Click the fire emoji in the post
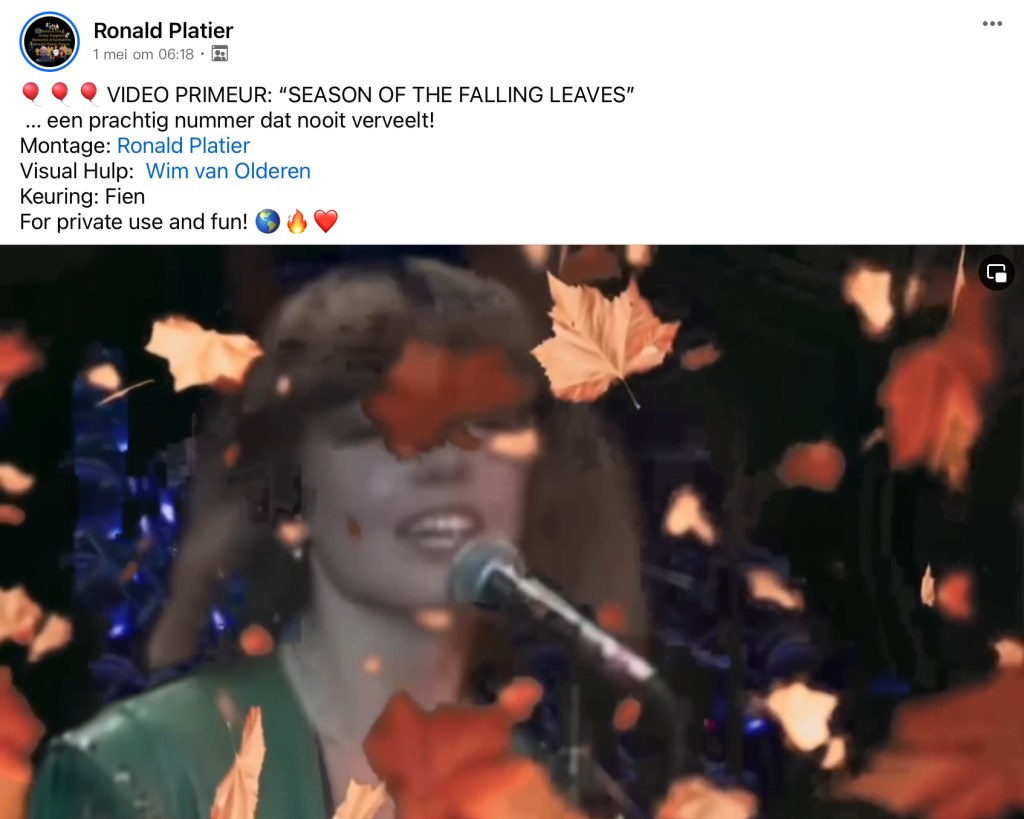1024x819 pixels. (296, 221)
